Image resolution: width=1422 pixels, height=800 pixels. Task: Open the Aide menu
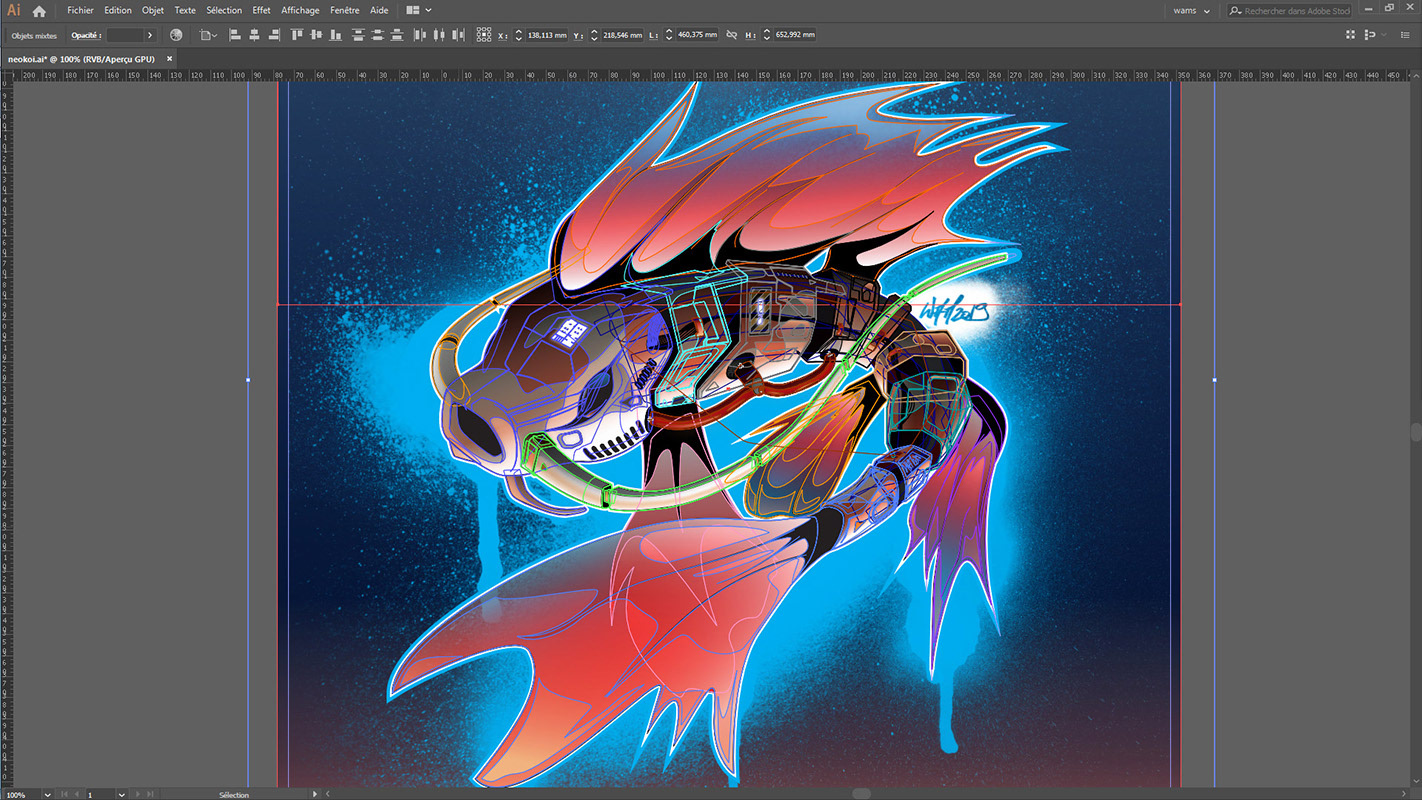(x=379, y=10)
